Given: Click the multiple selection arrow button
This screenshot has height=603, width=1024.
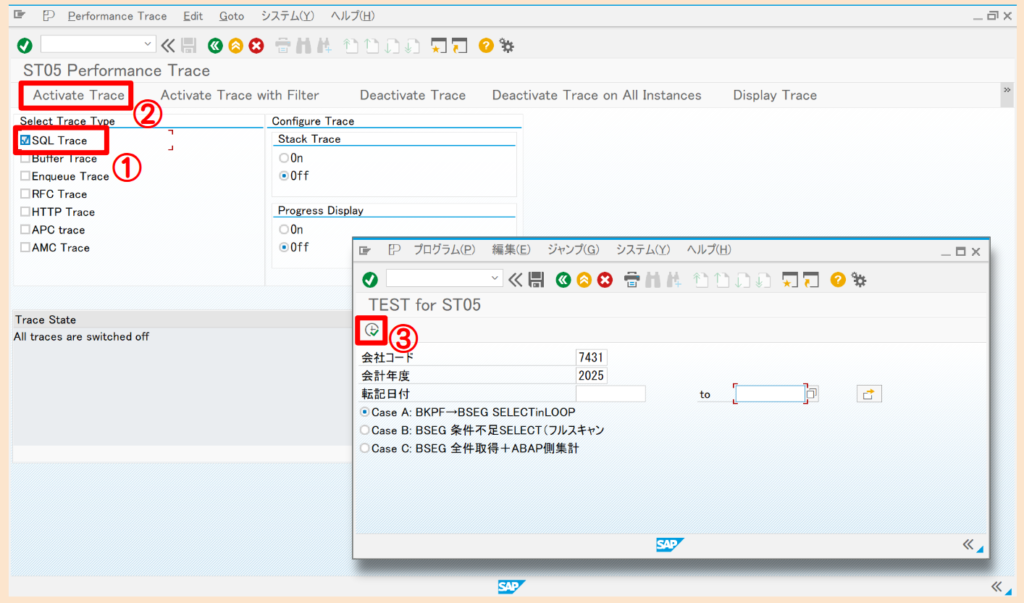Looking at the screenshot, I should click(x=868, y=393).
